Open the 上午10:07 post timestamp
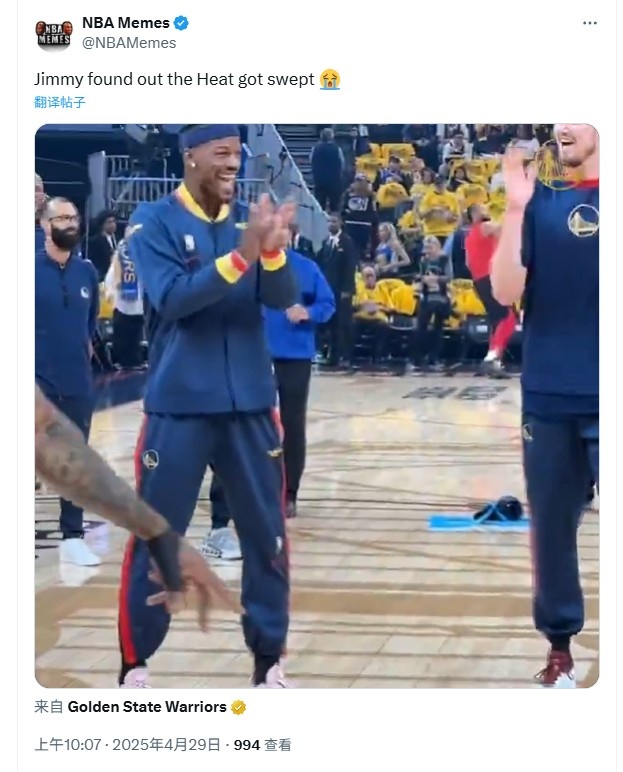Viewport: 623px width, 772px height. (67, 745)
